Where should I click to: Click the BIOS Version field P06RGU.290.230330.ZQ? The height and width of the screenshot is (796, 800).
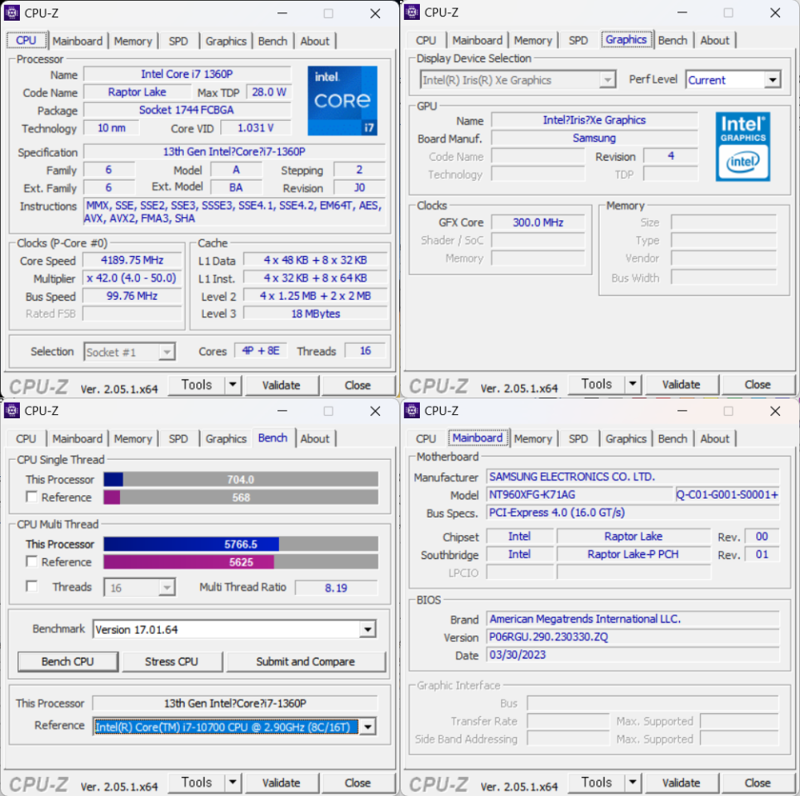click(633, 637)
